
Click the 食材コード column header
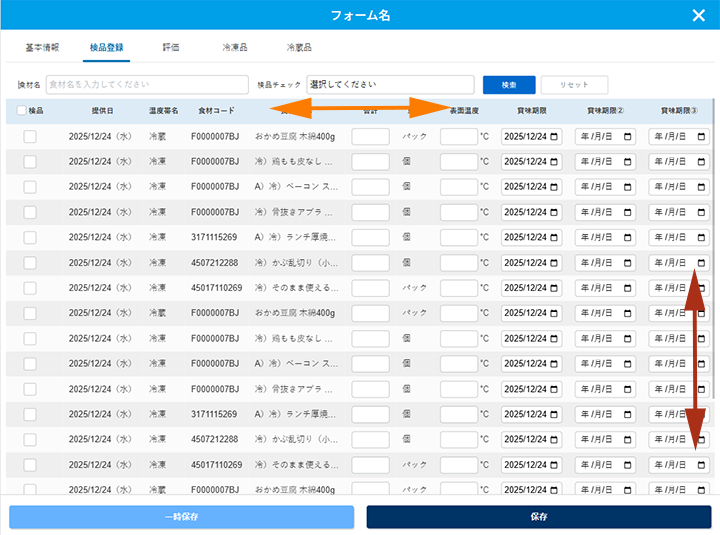click(x=216, y=111)
